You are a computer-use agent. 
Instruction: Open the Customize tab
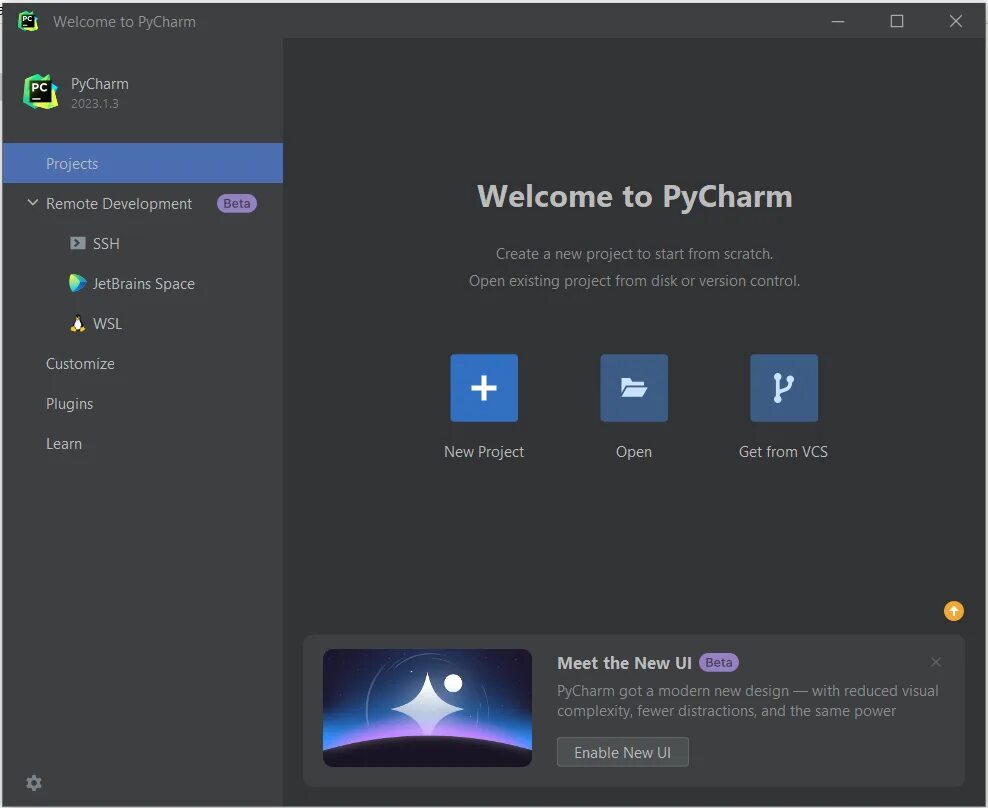80,364
